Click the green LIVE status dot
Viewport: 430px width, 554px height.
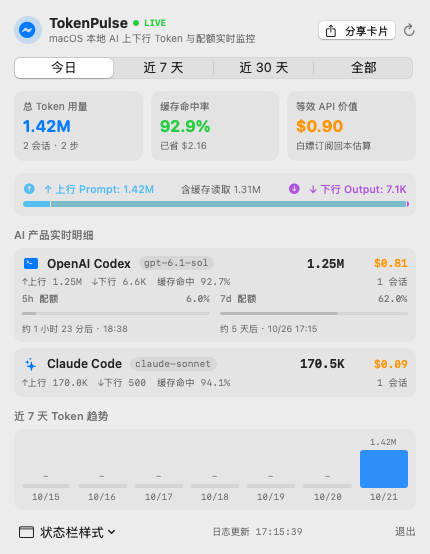pos(136,23)
